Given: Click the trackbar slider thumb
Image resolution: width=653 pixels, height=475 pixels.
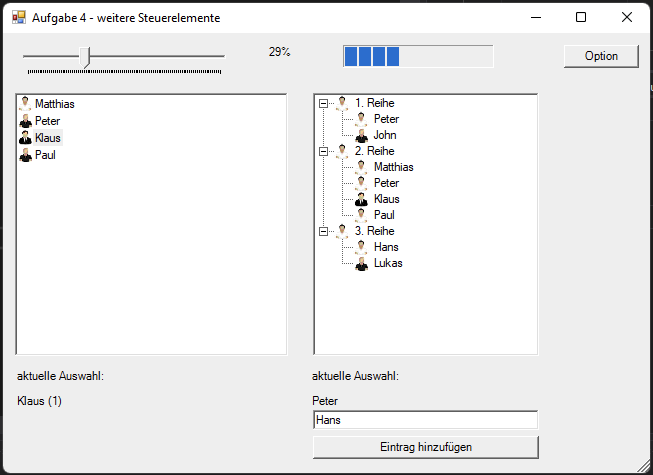Looking at the screenshot, I should pos(85,57).
